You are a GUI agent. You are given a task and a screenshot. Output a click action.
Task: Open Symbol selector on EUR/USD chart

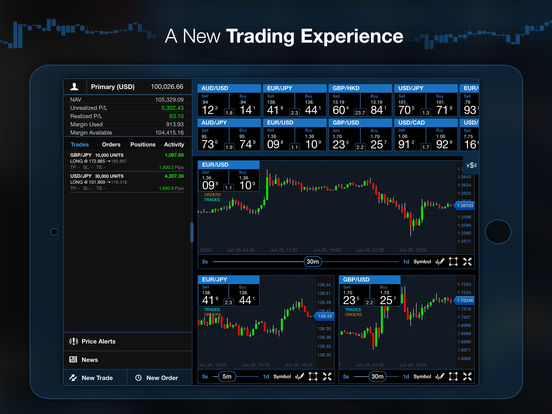(422, 262)
